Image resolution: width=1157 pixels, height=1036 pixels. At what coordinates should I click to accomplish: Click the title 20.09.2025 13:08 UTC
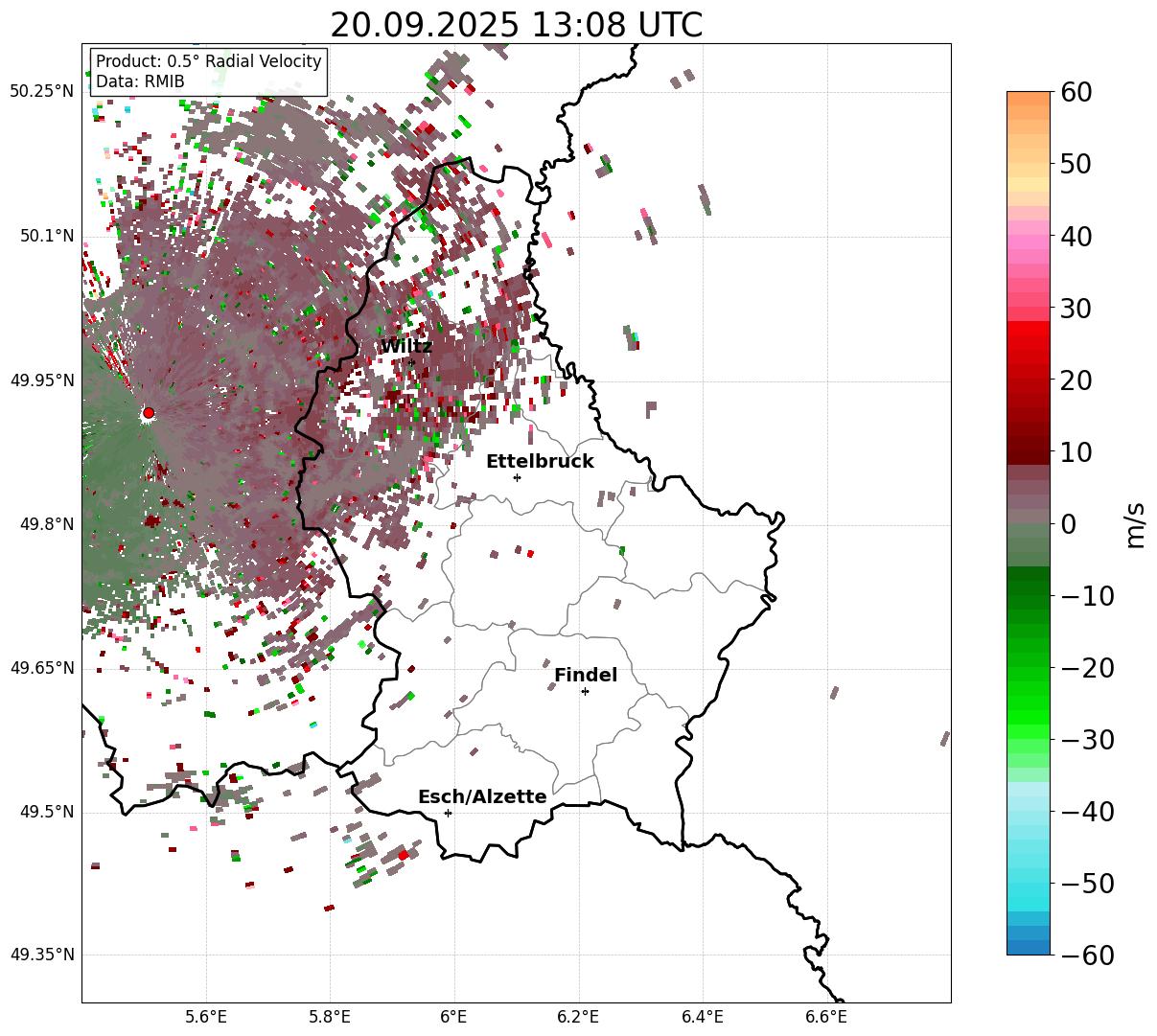(x=516, y=24)
